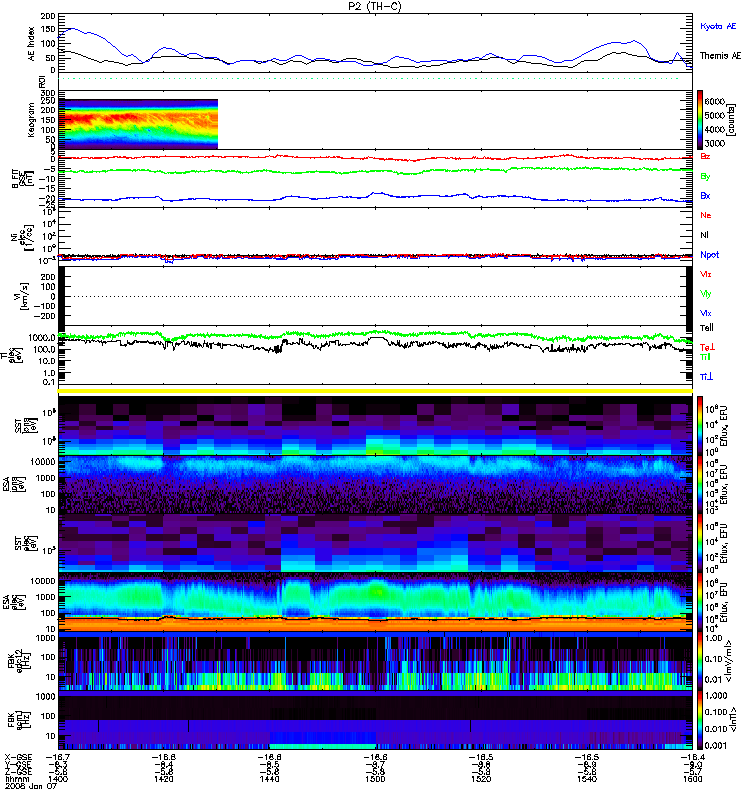
Task: Click the blue Bx legend label
Action: [x=705, y=196]
